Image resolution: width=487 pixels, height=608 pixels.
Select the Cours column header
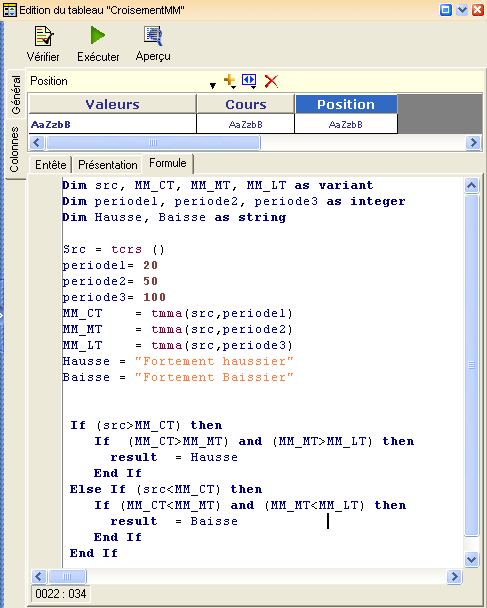pos(246,104)
